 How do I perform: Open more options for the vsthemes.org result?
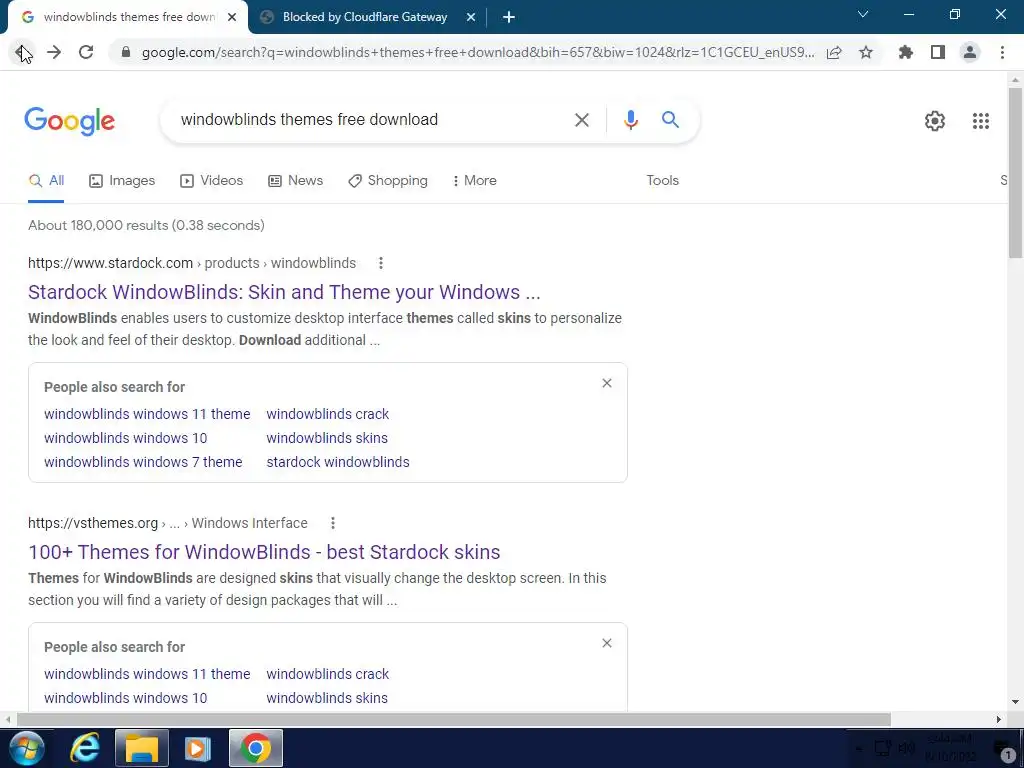[332, 523]
